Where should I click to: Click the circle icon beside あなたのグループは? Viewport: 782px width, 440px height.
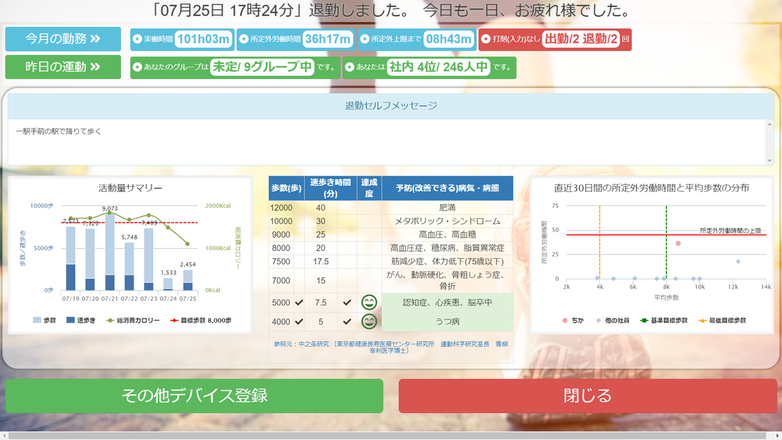(137, 68)
